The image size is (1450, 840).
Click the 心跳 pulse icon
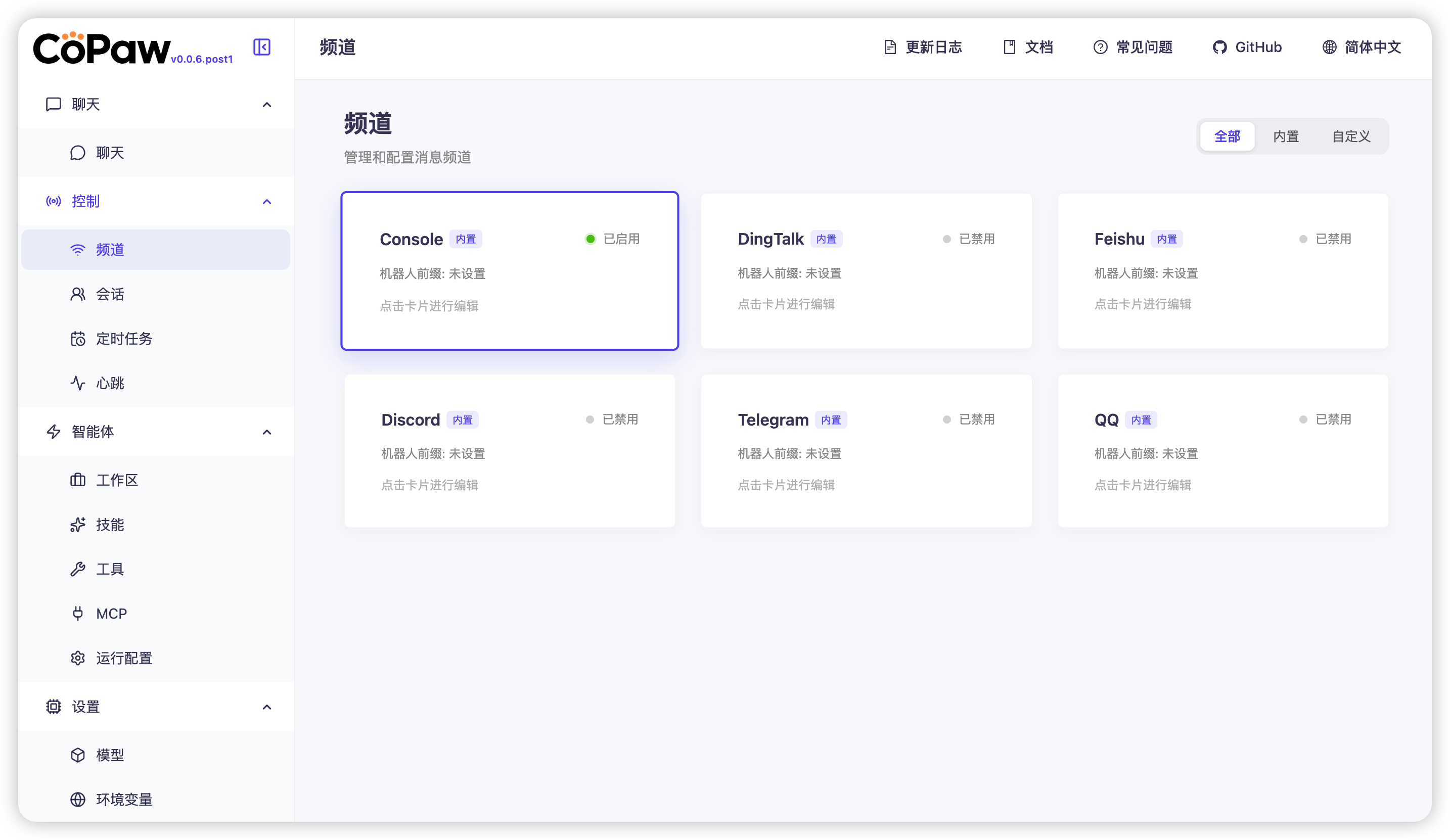(x=78, y=383)
